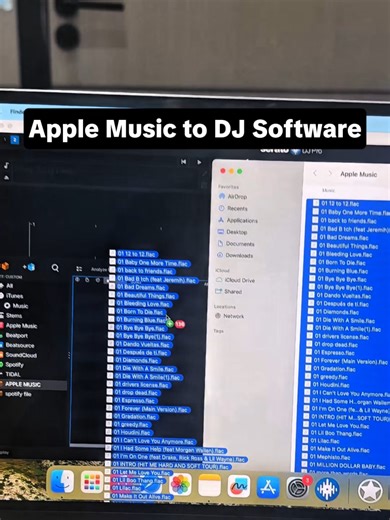Select '01 Dando Vueltas.flac' in Finder
This screenshot has height=520, width=390.
click(x=344, y=295)
